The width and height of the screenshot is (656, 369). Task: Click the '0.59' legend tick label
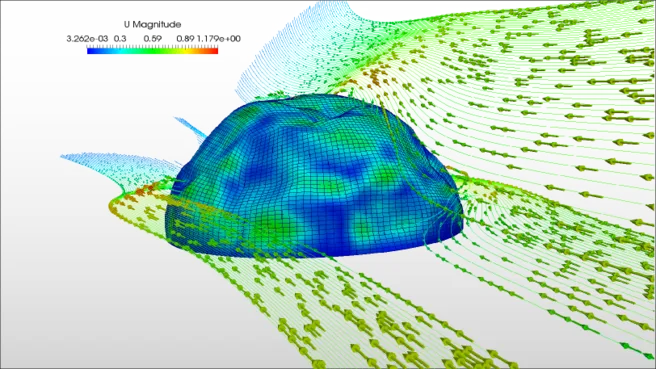(153, 39)
